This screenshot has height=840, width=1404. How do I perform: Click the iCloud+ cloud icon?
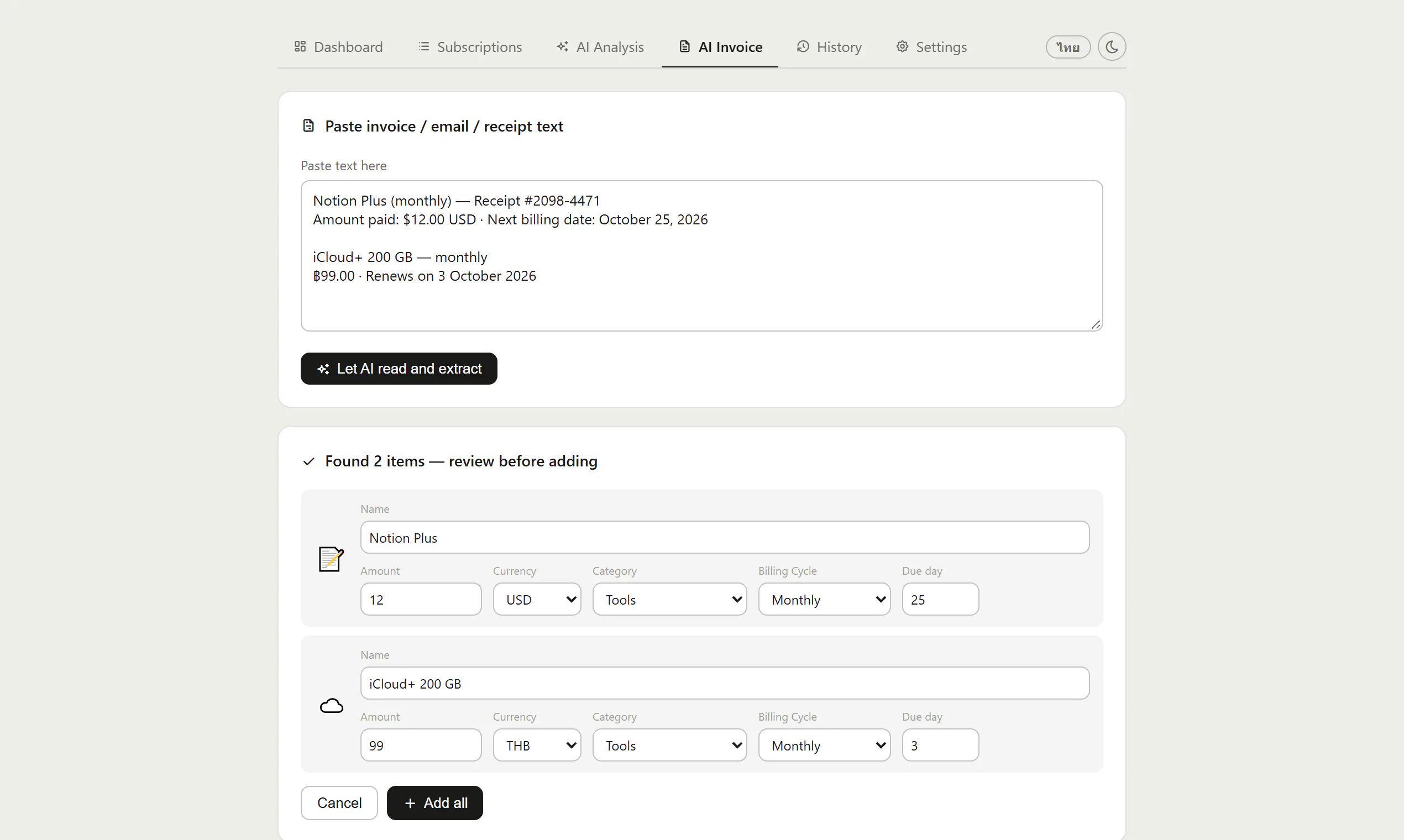point(331,705)
